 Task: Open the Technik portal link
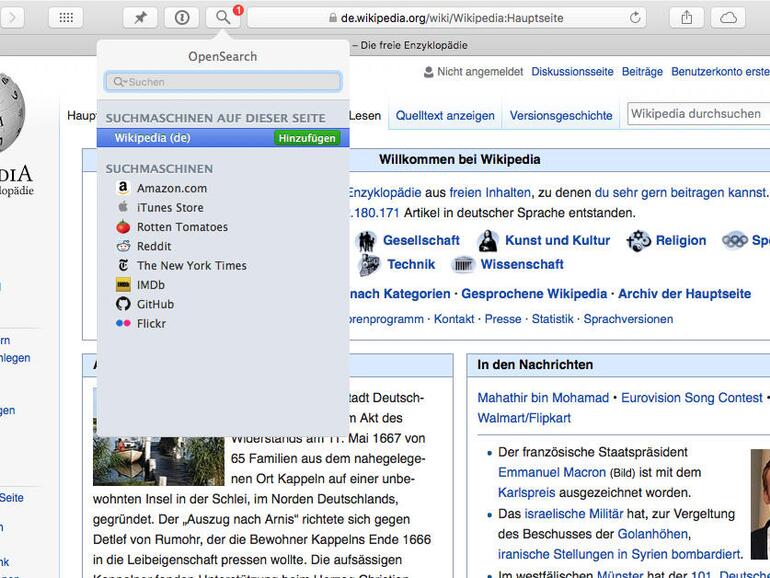[x=411, y=264]
